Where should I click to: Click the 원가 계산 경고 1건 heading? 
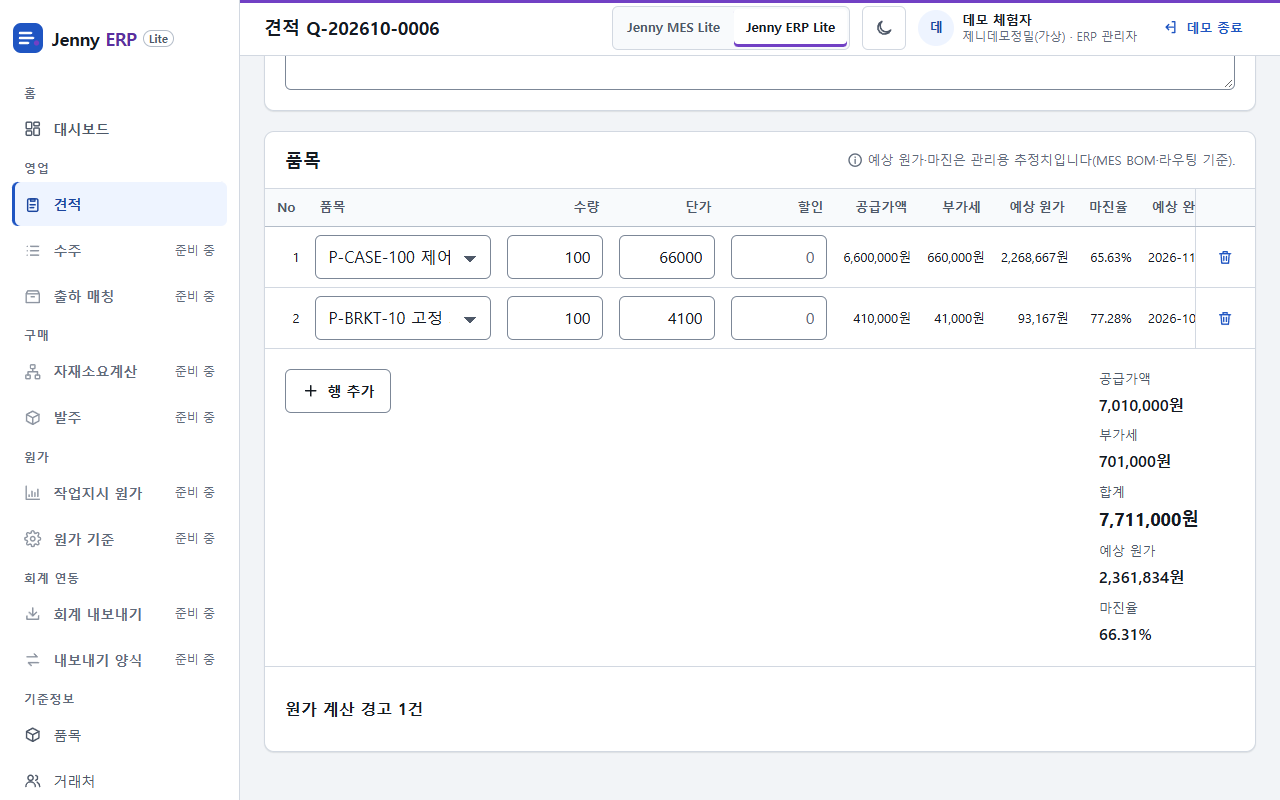(x=354, y=709)
